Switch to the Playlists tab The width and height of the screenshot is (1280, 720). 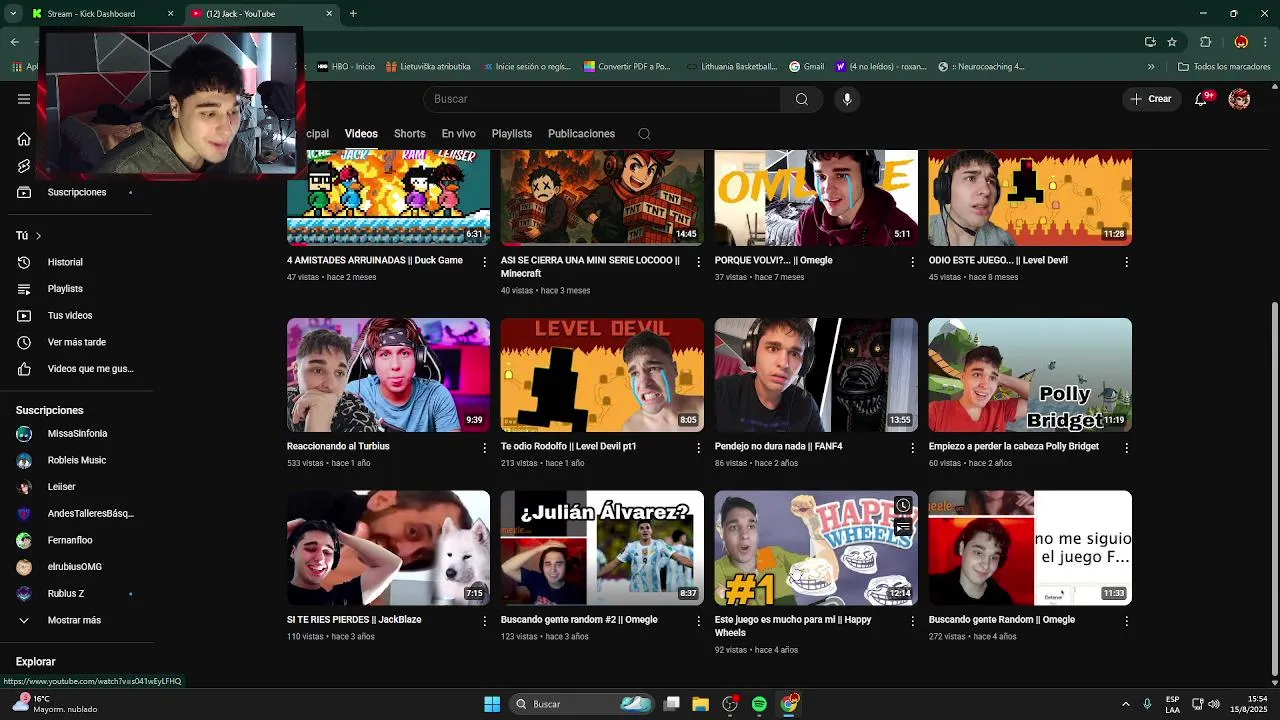pos(511,134)
